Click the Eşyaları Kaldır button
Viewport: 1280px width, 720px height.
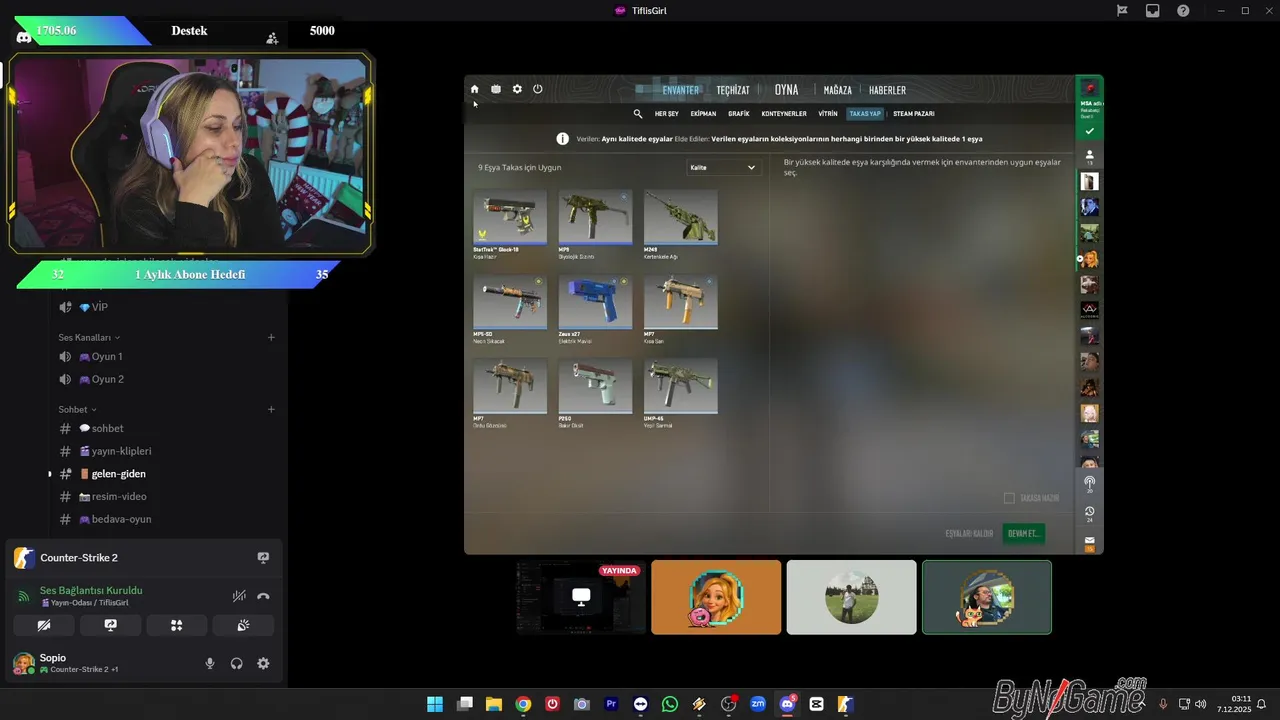(969, 534)
